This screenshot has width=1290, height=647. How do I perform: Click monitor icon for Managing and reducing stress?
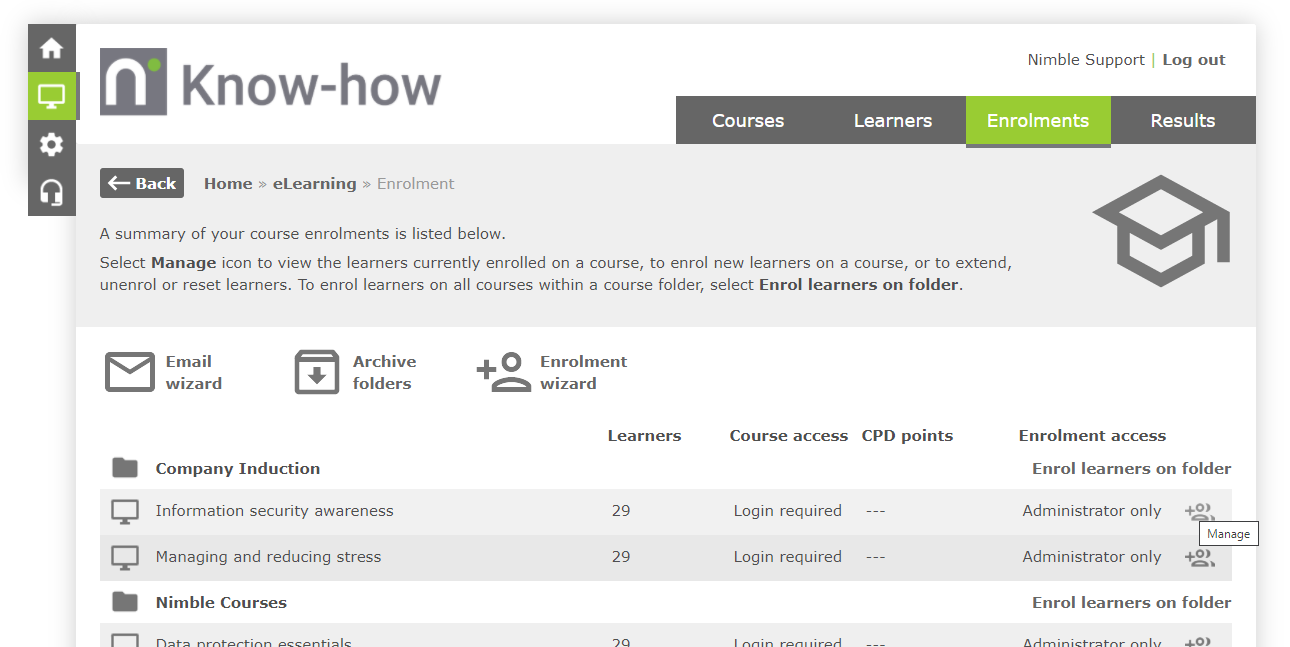125,558
